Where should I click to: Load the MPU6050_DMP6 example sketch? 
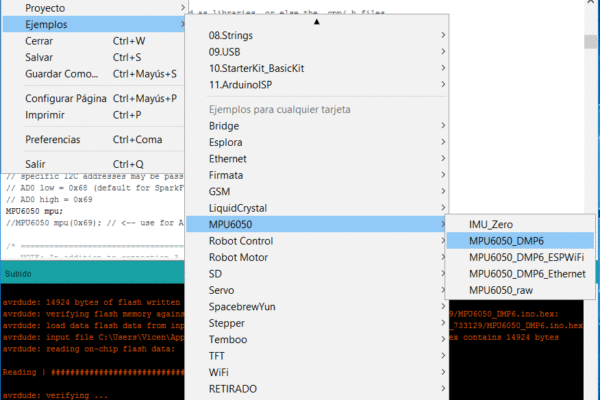click(x=520, y=241)
